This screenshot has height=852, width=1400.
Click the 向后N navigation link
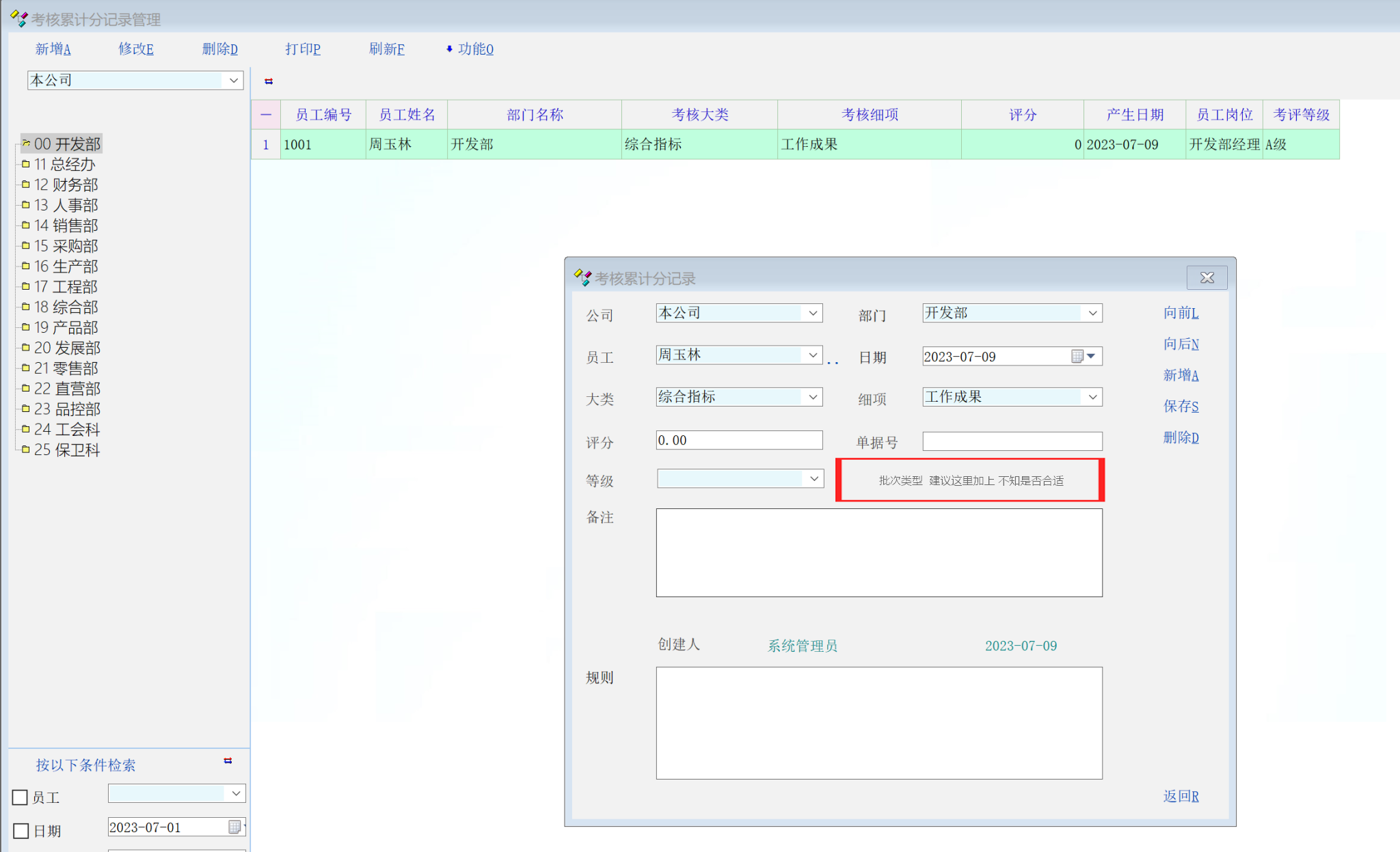tap(1181, 344)
